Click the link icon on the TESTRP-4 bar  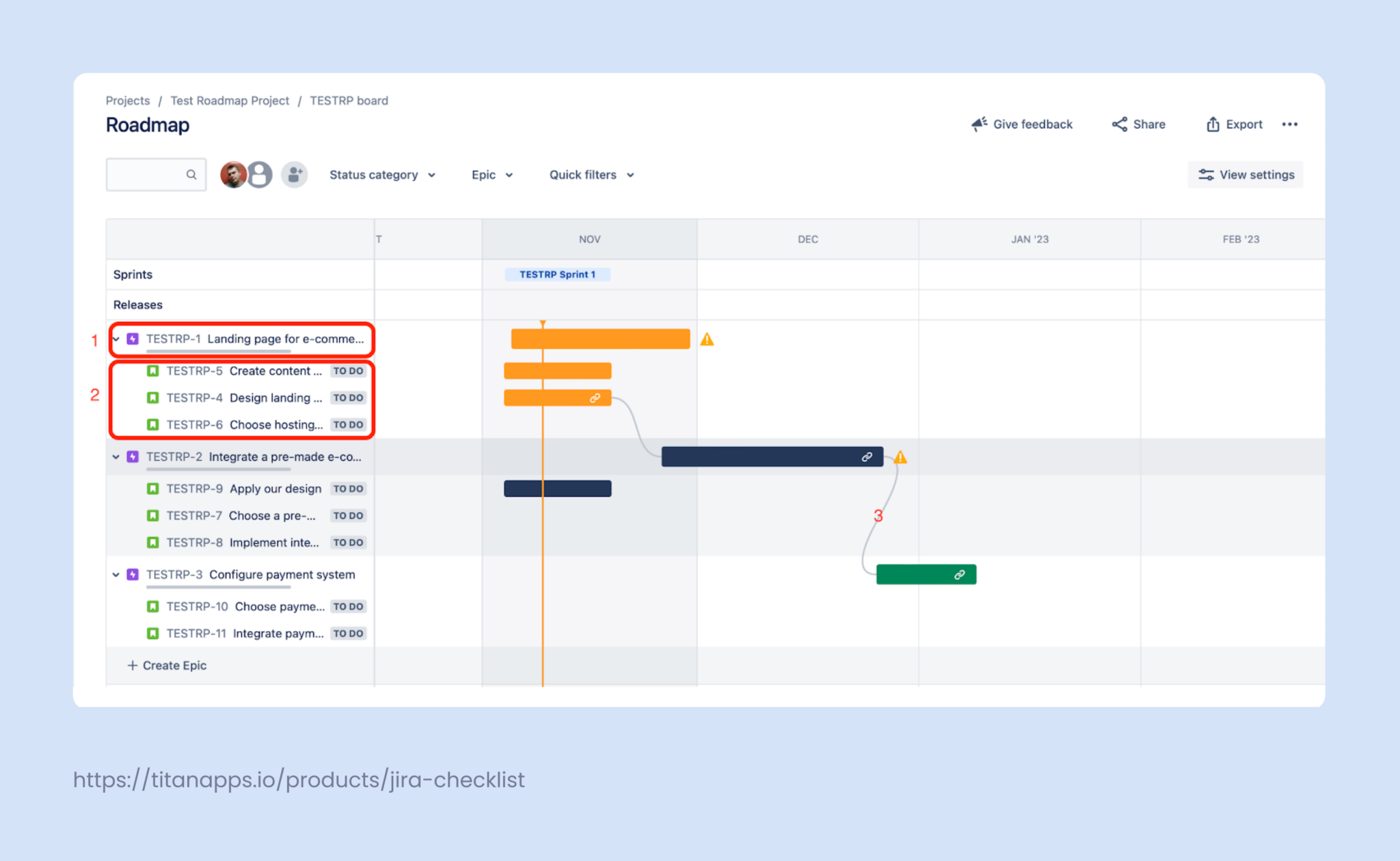coord(595,397)
